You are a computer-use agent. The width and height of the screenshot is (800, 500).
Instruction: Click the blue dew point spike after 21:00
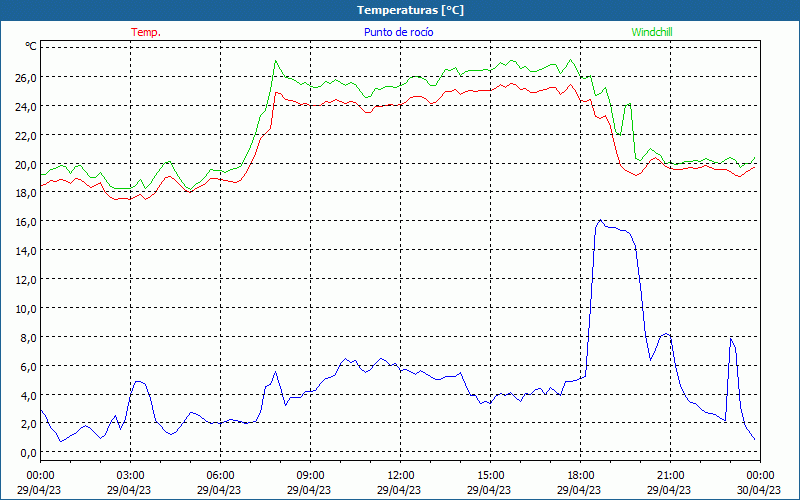(x=731, y=339)
